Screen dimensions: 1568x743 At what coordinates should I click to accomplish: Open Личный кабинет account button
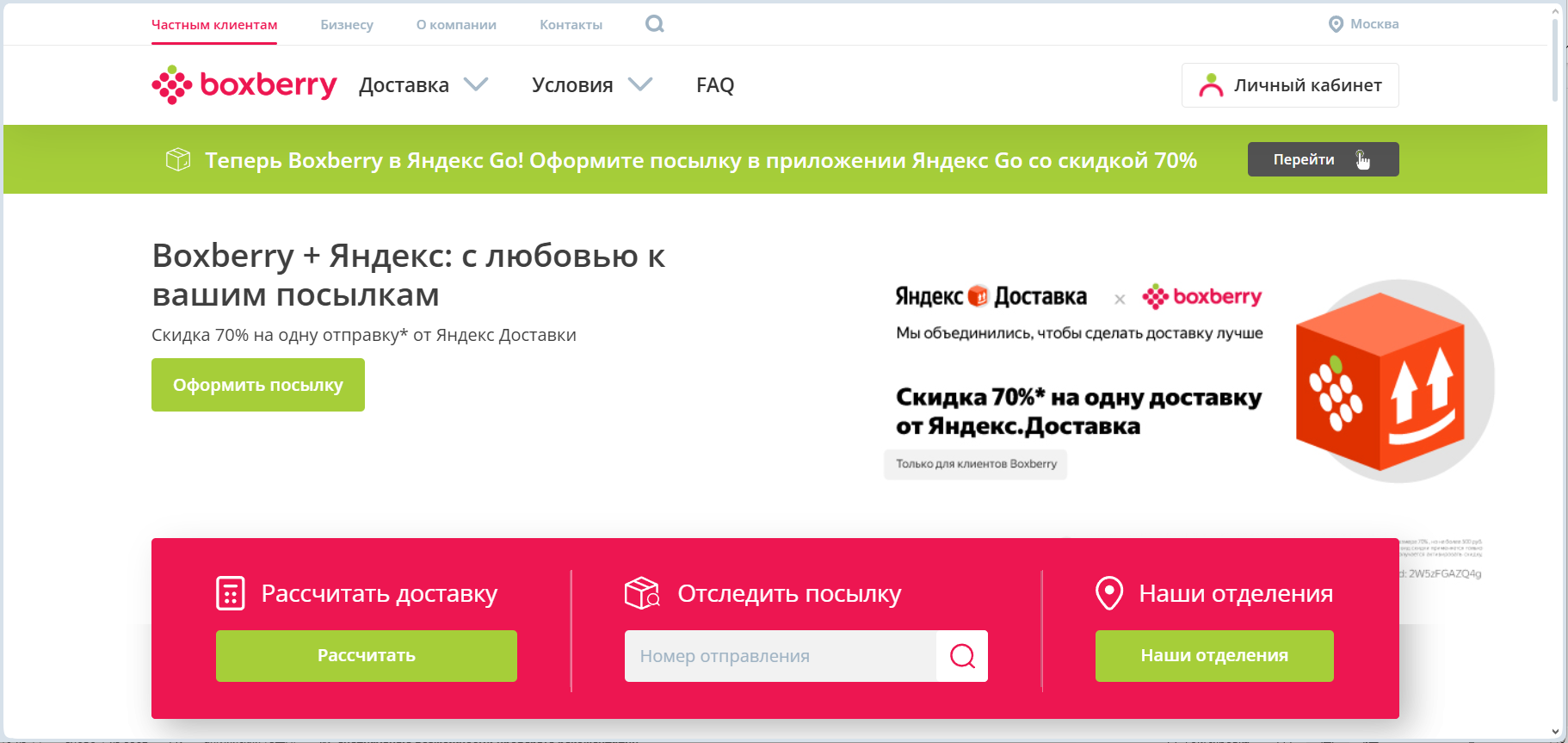tap(1290, 85)
